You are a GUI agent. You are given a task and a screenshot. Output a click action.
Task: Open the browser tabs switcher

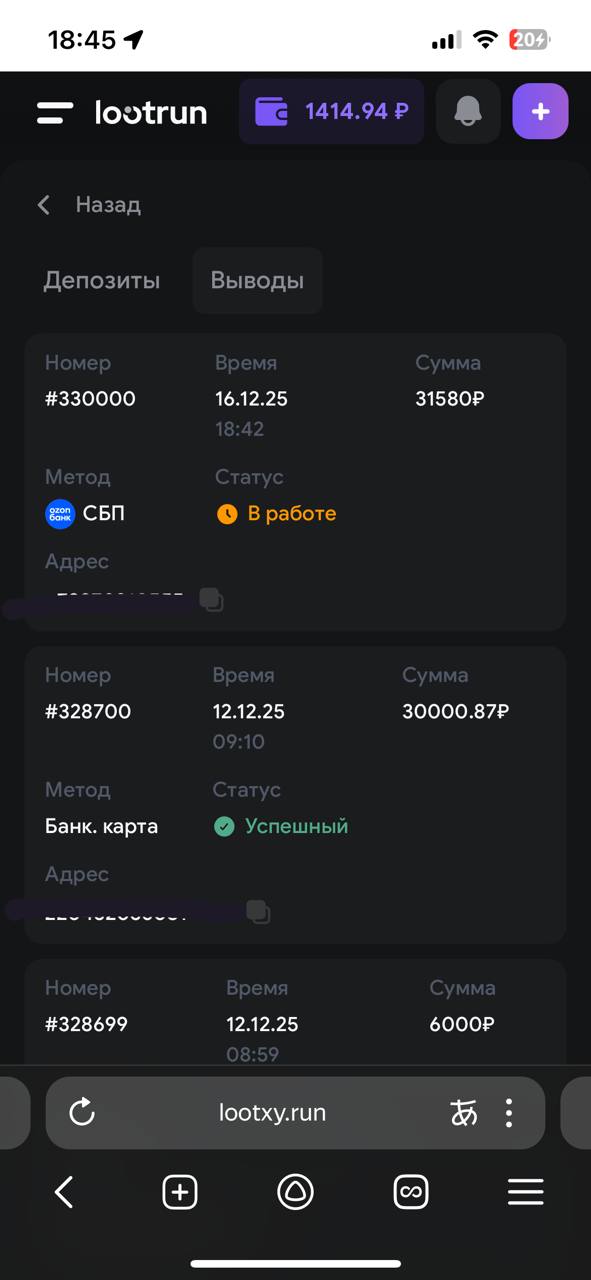pos(411,1191)
